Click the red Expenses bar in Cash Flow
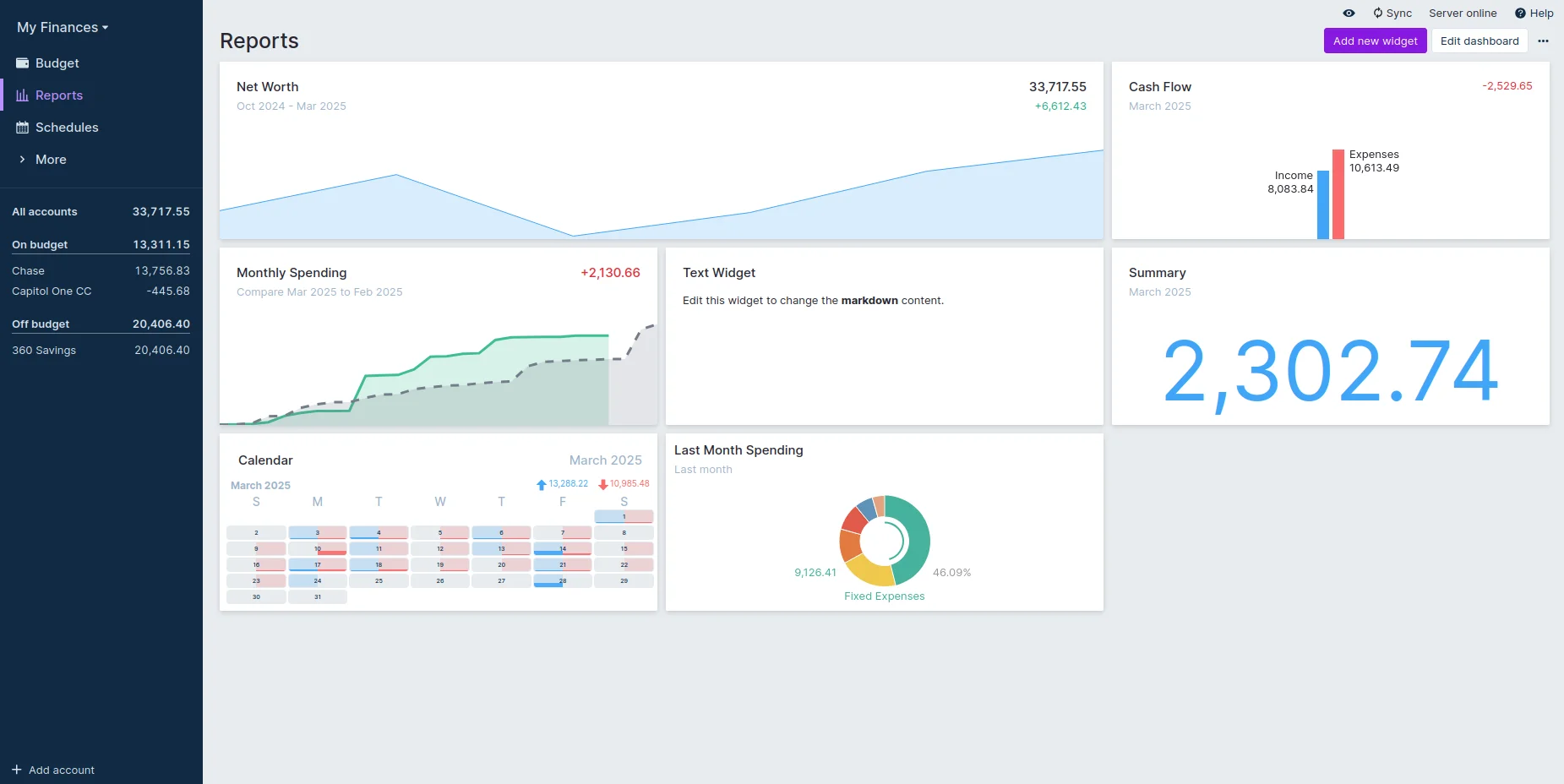Image resolution: width=1564 pixels, height=784 pixels. tap(1338, 194)
